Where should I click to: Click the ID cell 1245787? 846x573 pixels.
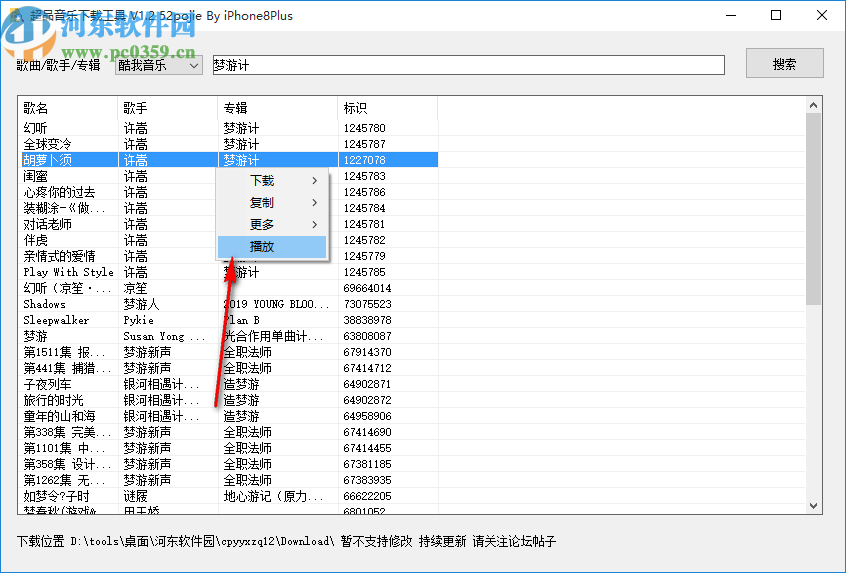pyautogui.click(x=364, y=145)
